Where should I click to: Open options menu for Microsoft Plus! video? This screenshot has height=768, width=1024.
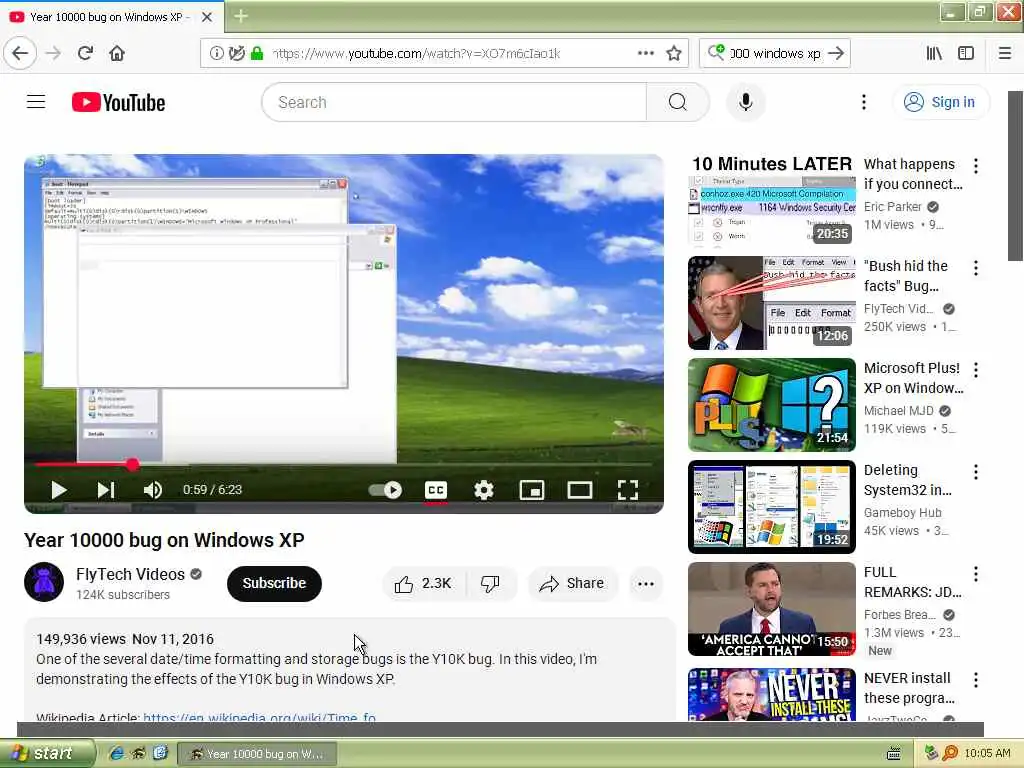pos(976,370)
